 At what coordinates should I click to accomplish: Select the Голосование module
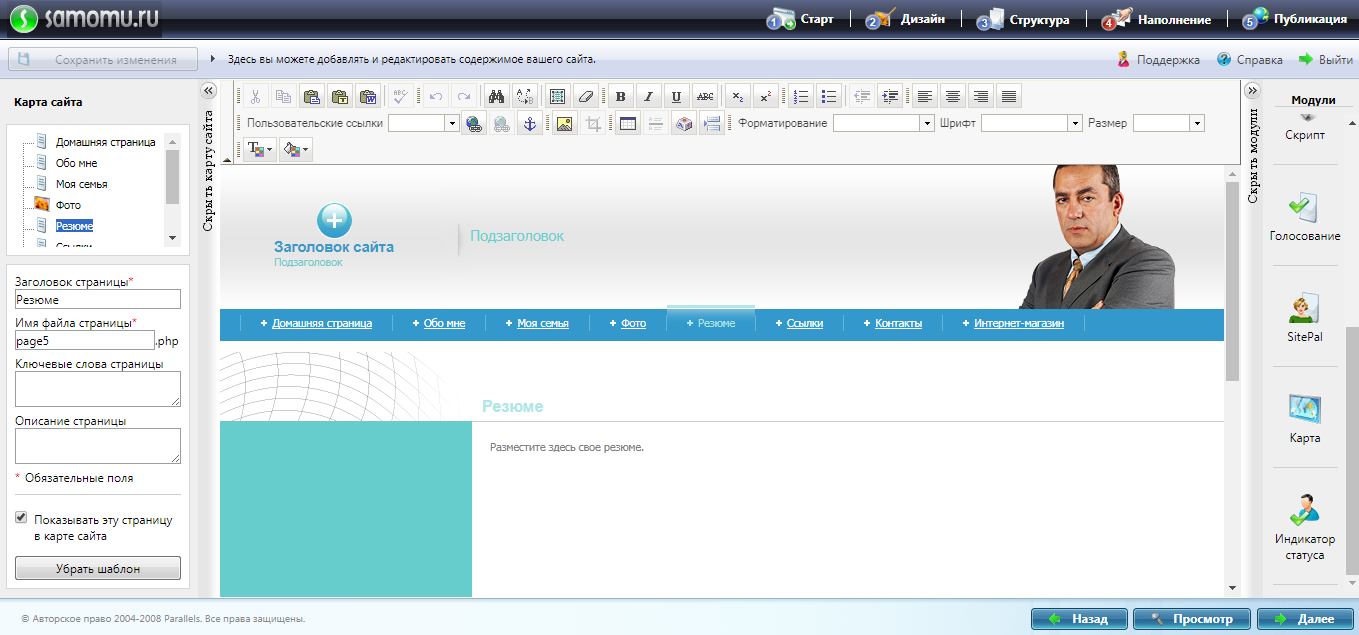[1305, 217]
